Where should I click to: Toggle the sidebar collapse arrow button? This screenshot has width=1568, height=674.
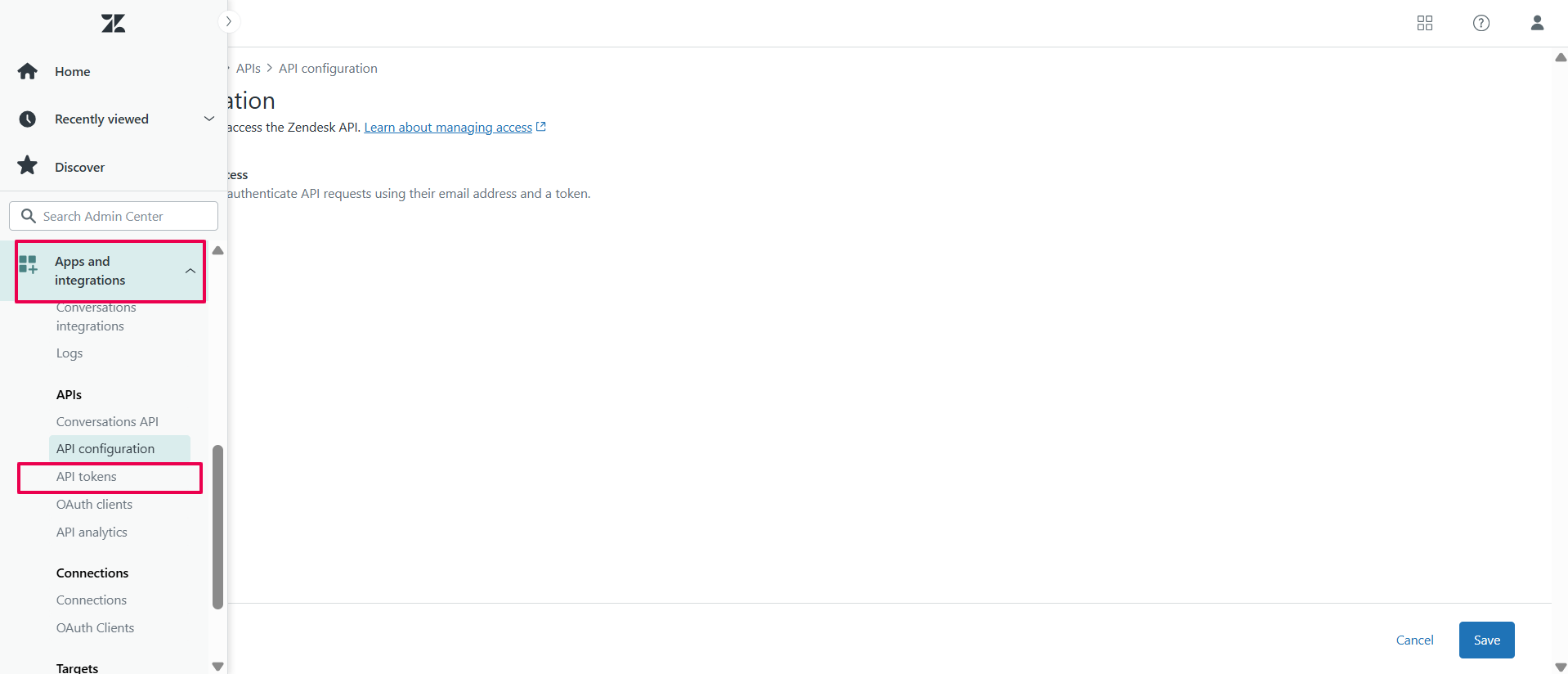(229, 21)
